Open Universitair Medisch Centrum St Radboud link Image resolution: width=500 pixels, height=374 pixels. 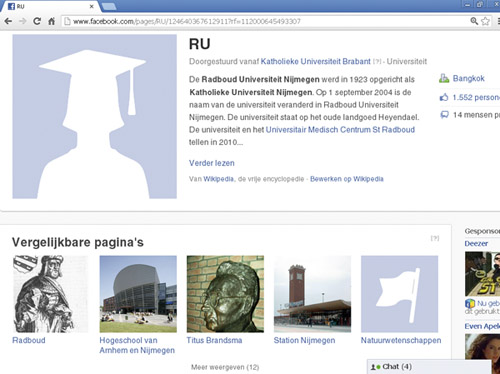tap(340, 130)
